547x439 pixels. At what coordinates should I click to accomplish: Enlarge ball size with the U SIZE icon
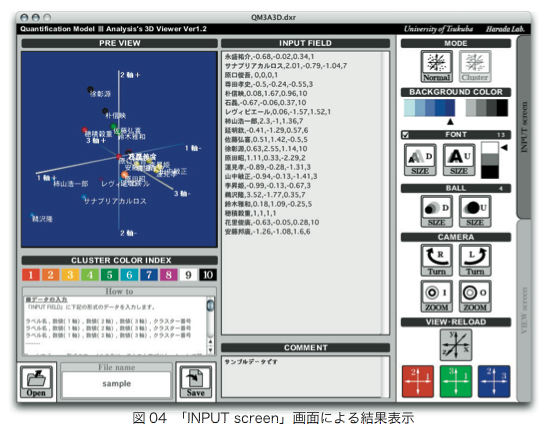tap(475, 211)
